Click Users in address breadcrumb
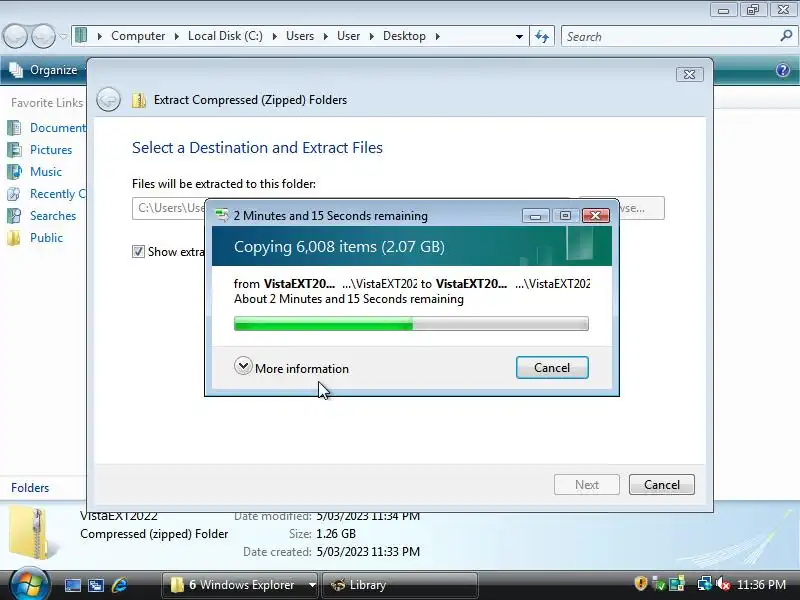 pos(300,36)
